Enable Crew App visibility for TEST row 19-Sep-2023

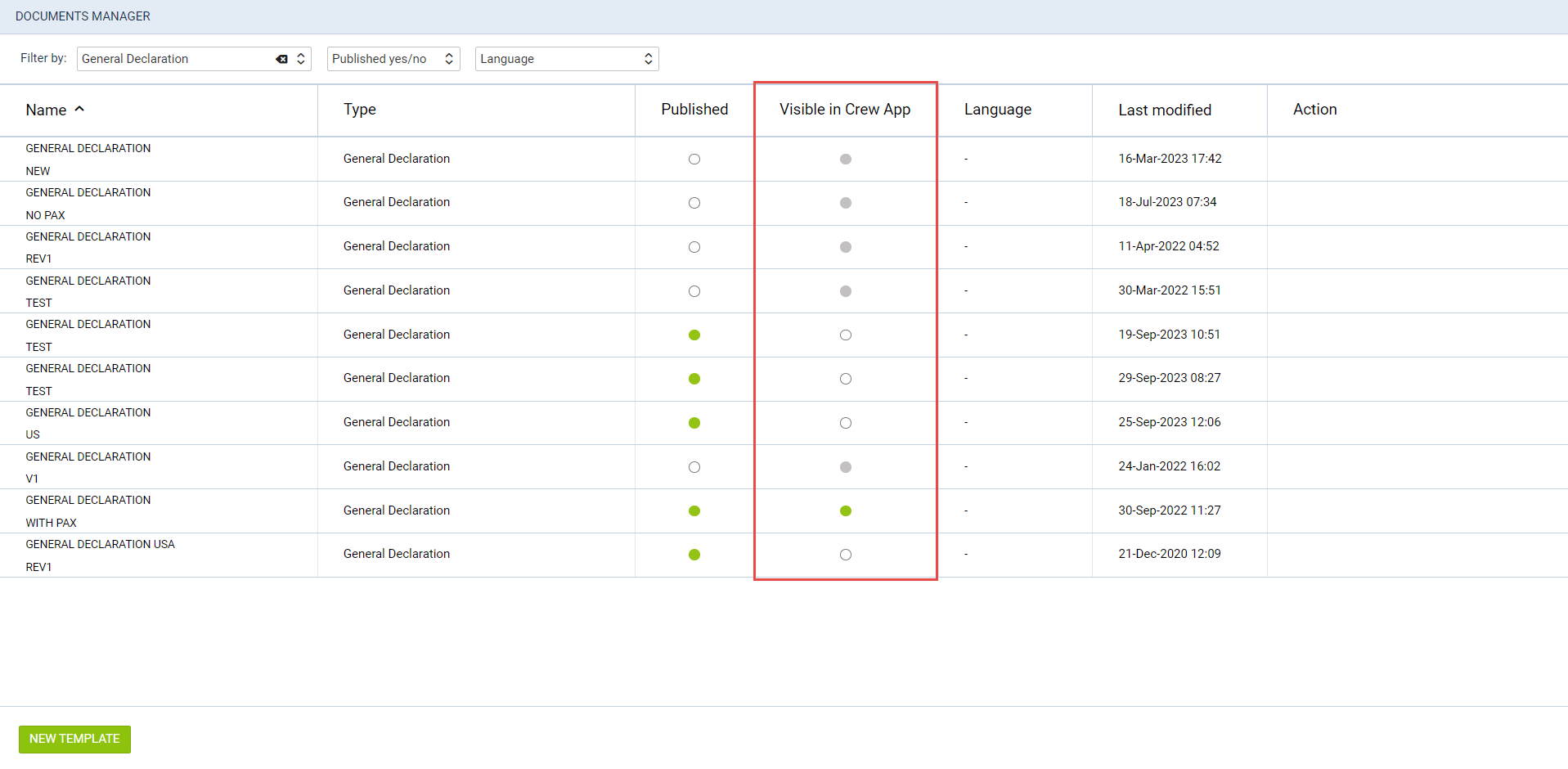click(x=846, y=335)
